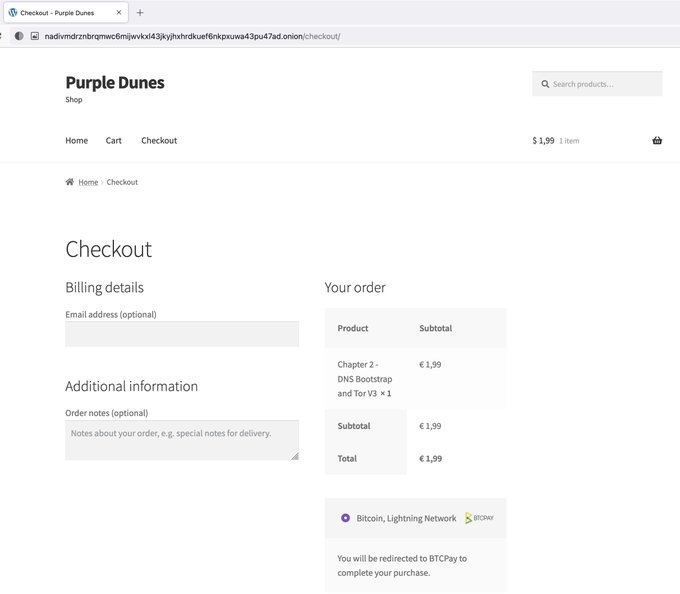Close the Checkout – Purple Dunes tab
The width and height of the screenshot is (680, 594).
point(119,13)
